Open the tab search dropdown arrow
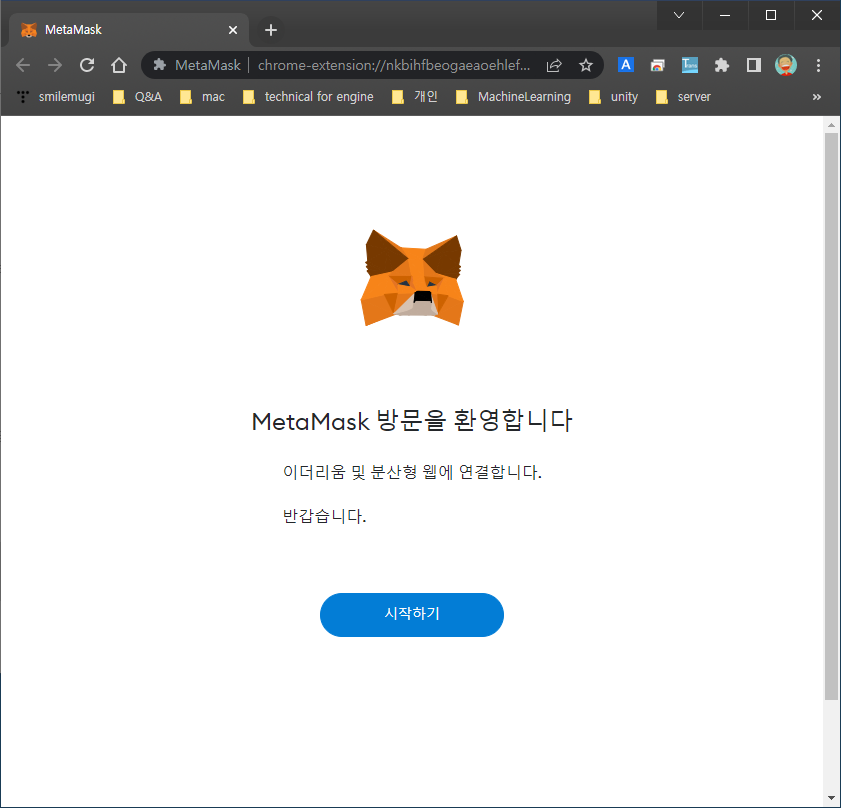The image size is (841, 808). [679, 15]
